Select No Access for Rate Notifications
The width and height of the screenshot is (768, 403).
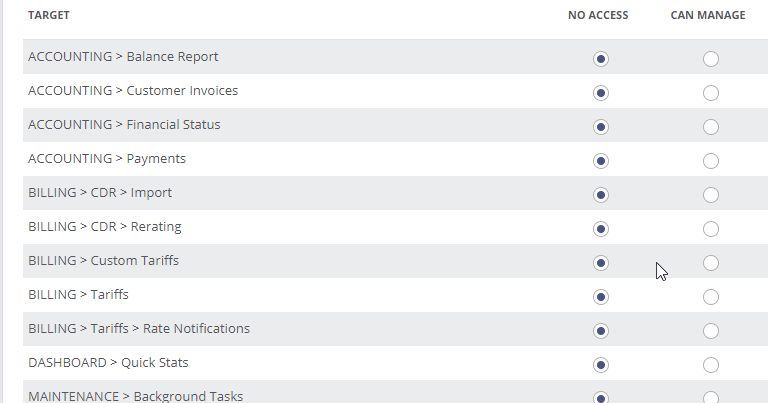(x=600, y=331)
